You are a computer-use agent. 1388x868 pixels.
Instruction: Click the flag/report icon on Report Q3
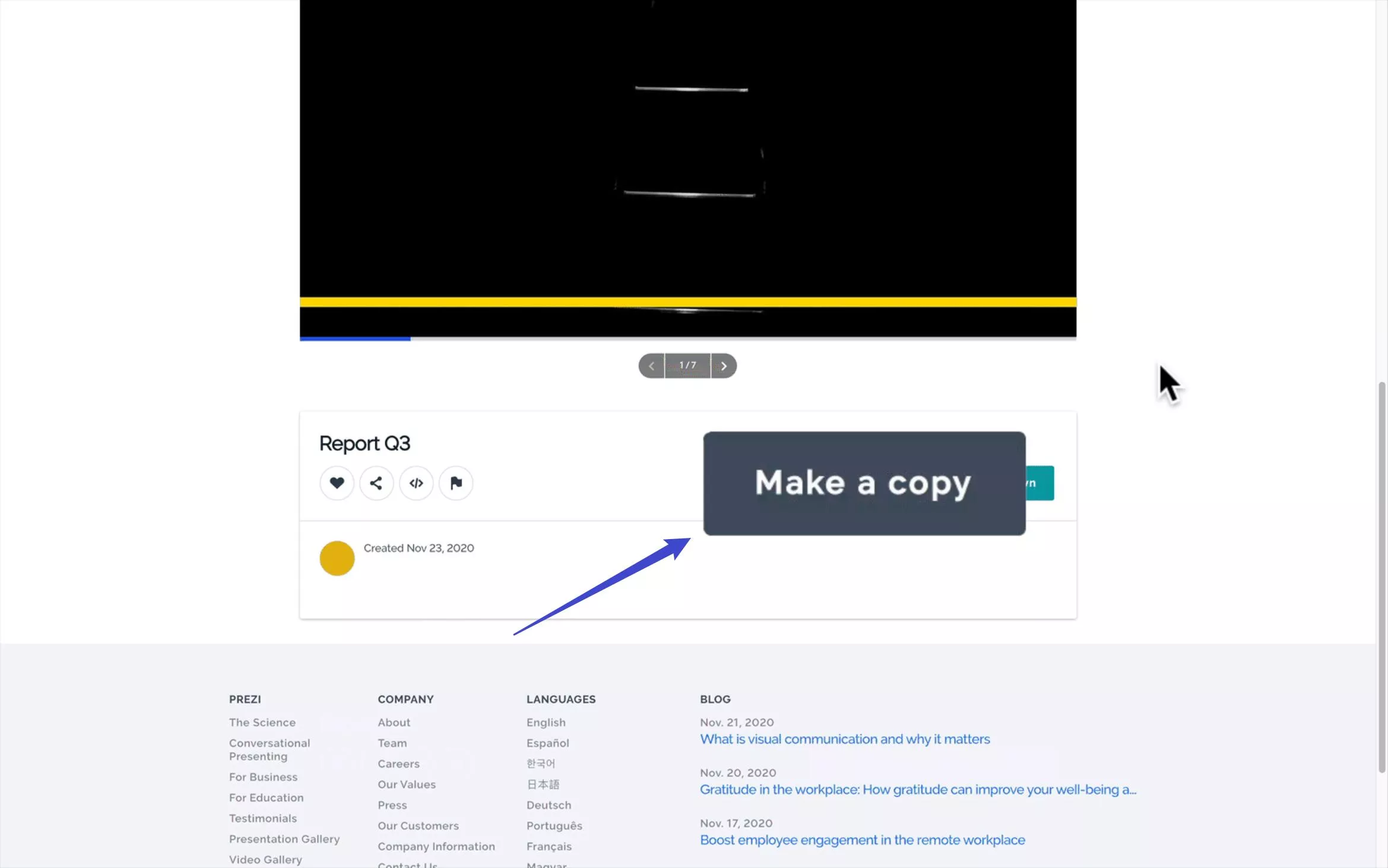(455, 483)
